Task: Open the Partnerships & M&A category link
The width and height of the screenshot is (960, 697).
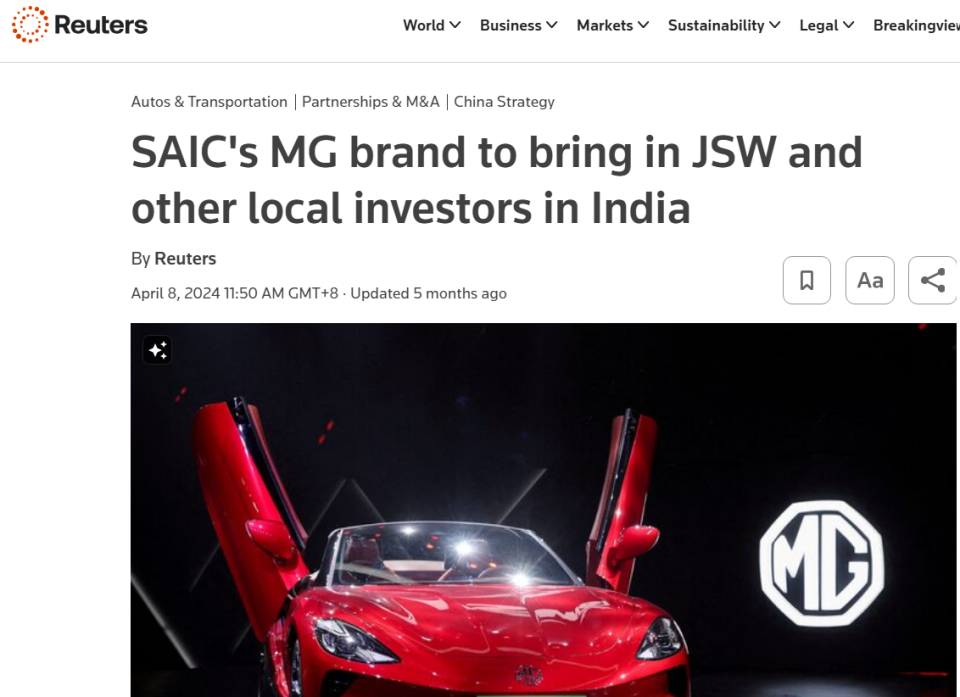Action: pyautogui.click(x=370, y=102)
